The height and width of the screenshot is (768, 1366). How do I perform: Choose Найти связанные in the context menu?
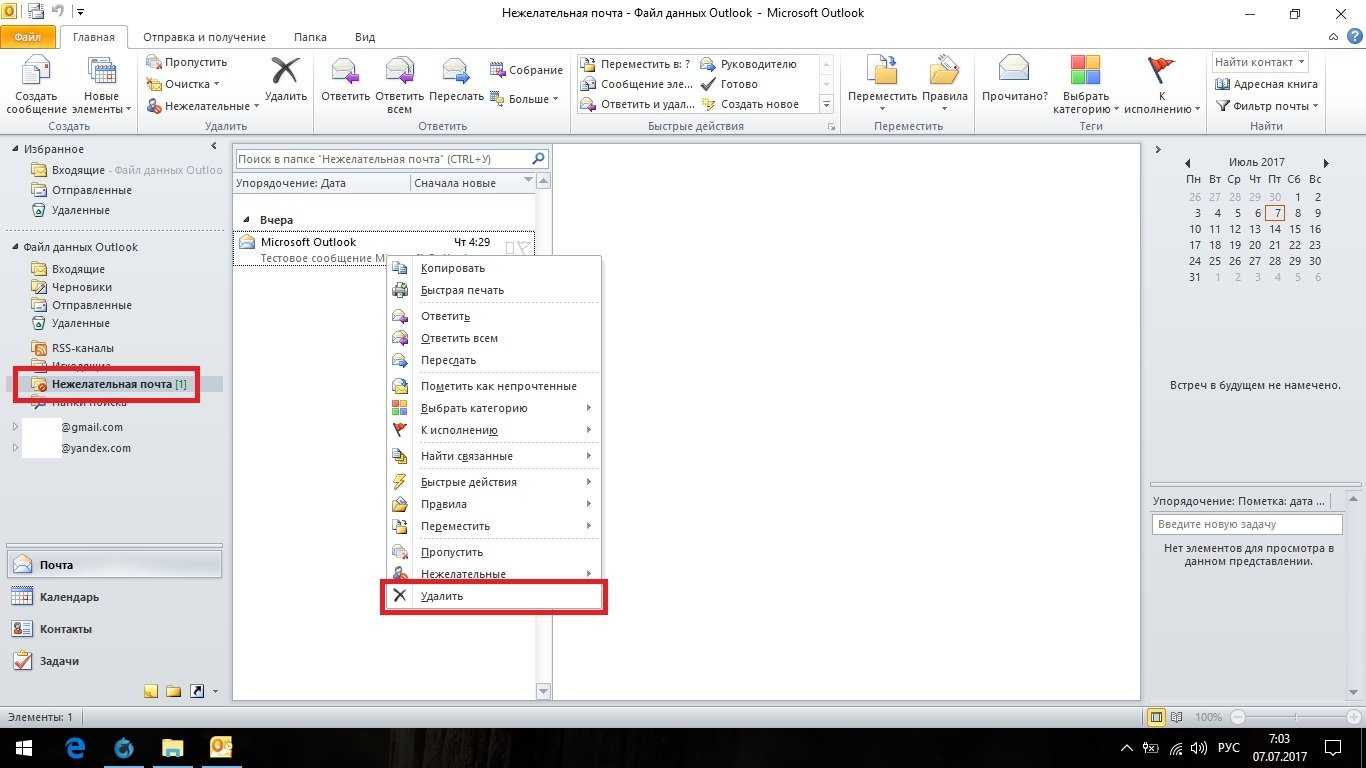(x=494, y=456)
